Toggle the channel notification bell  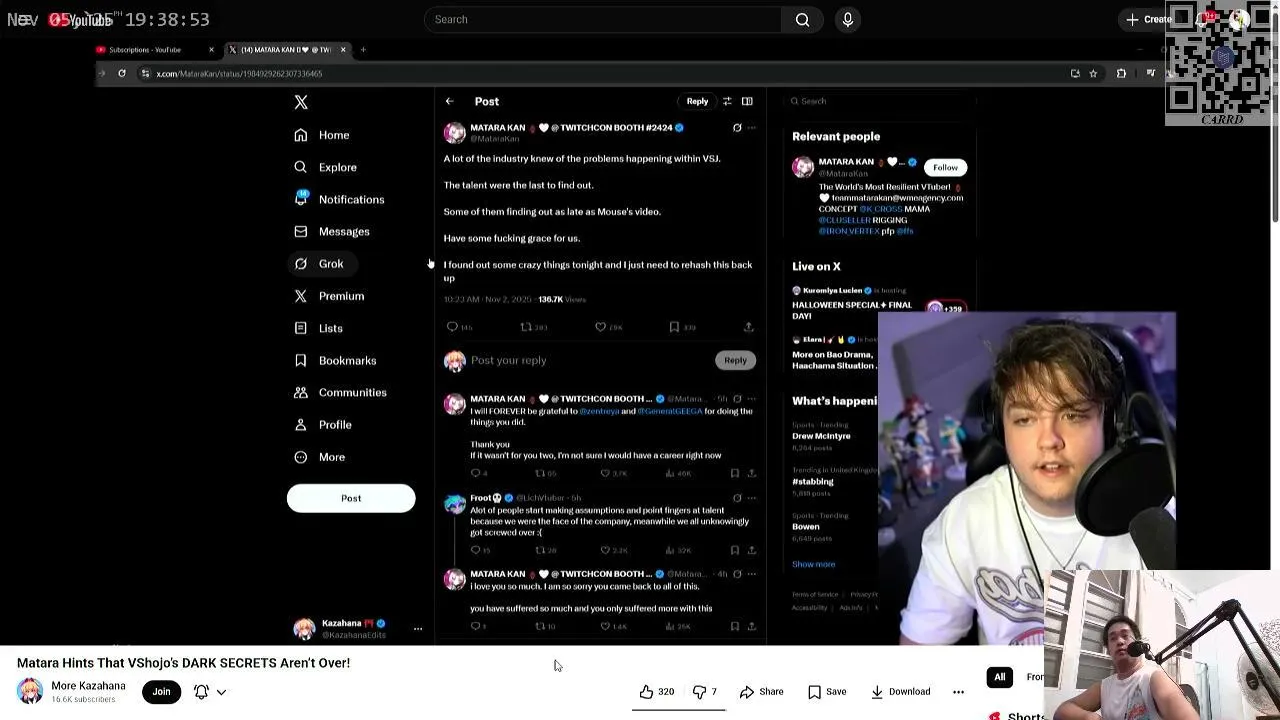[201, 691]
